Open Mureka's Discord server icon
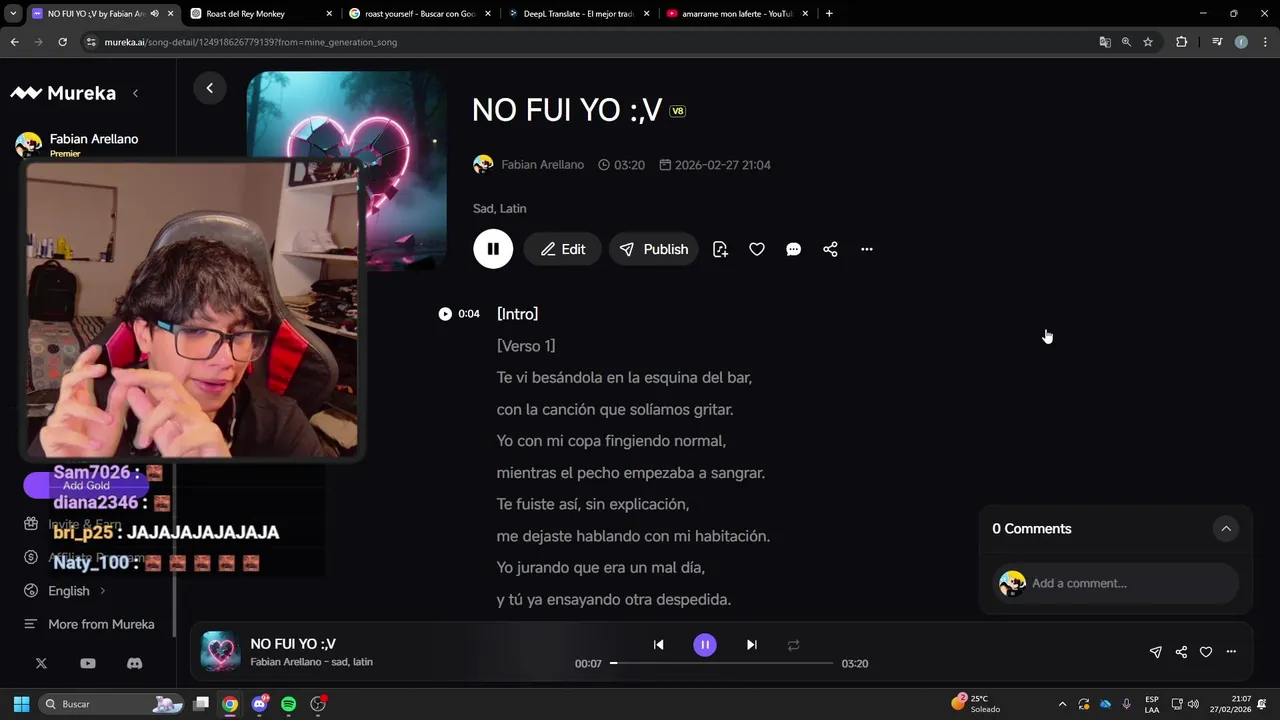1280x720 pixels. tap(135, 663)
